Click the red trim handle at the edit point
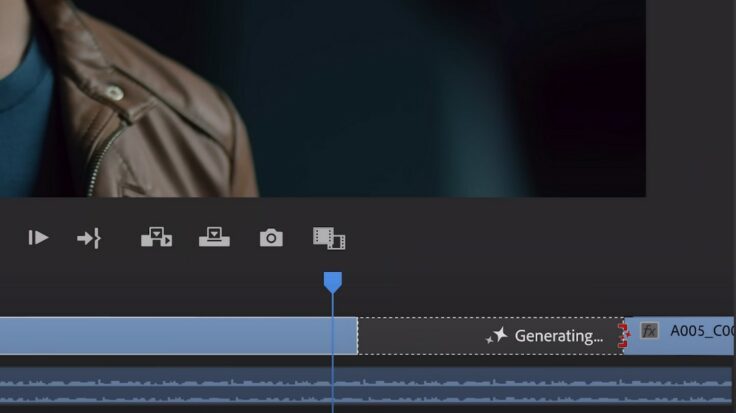This screenshot has height=413, width=736. pyautogui.click(x=623, y=336)
